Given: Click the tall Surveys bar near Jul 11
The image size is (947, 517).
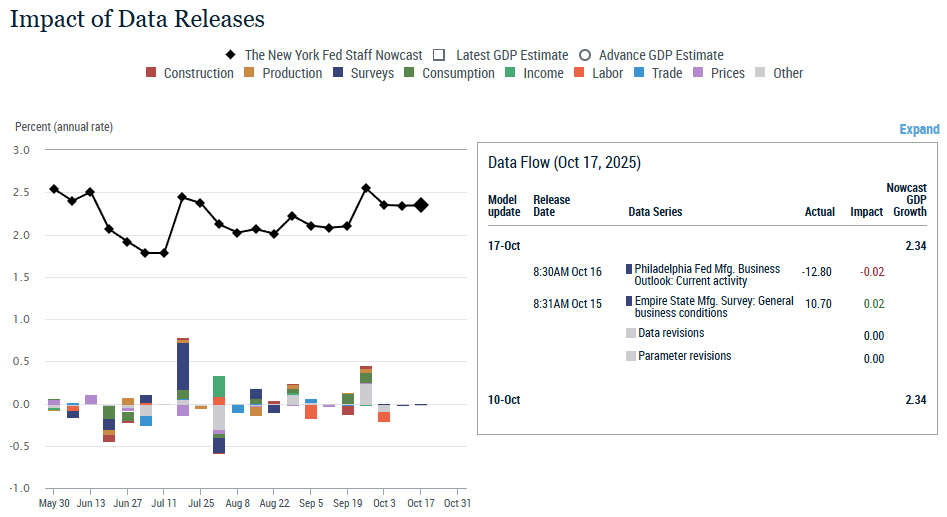Looking at the screenshot, I should click(183, 365).
